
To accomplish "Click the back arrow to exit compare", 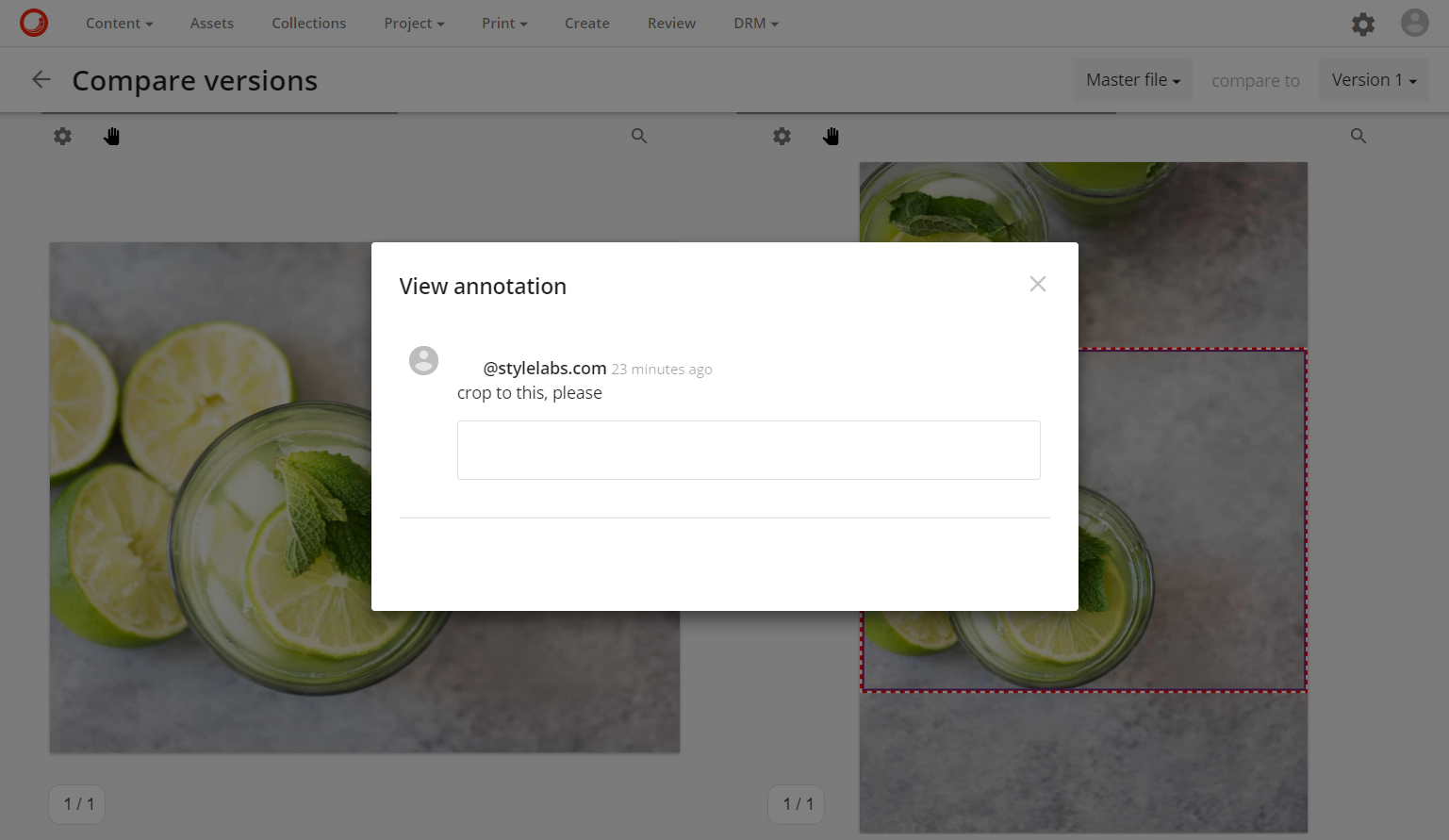I will point(41,79).
